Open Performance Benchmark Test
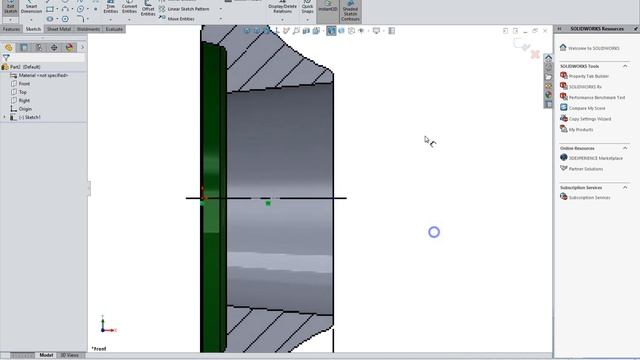This screenshot has height=360, width=640. click(593, 97)
